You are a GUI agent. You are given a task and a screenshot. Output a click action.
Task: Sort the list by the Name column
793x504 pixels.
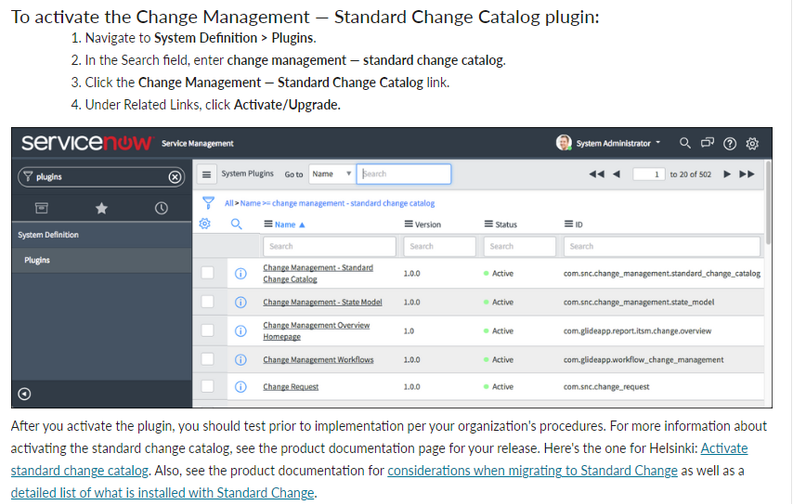pos(285,224)
